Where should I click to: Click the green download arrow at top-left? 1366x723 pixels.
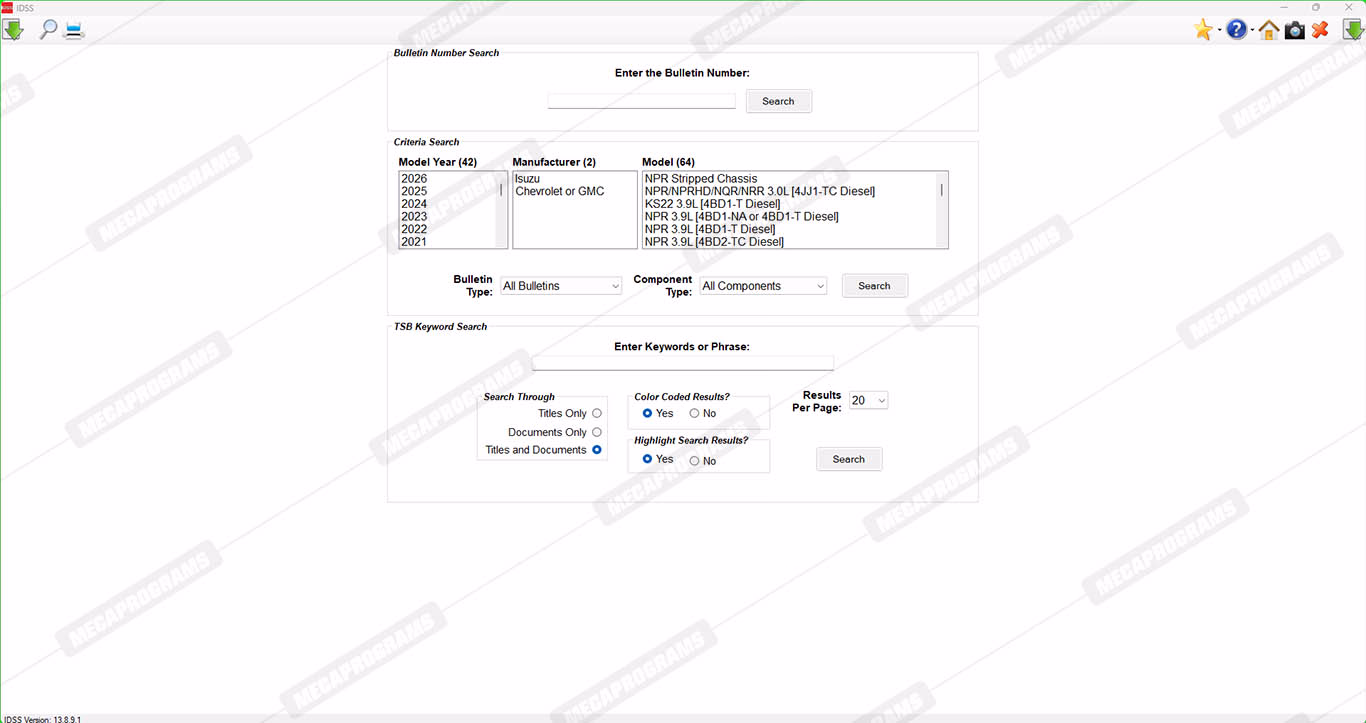(x=13, y=30)
